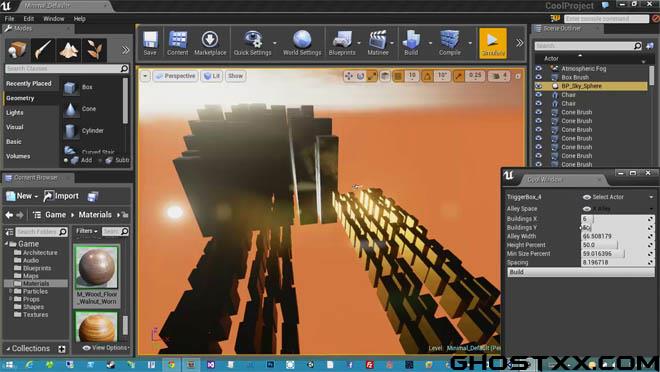Image resolution: width=660 pixels, height=372 pixels.
Task: Open the Edit menu
Action: point(28,19)
